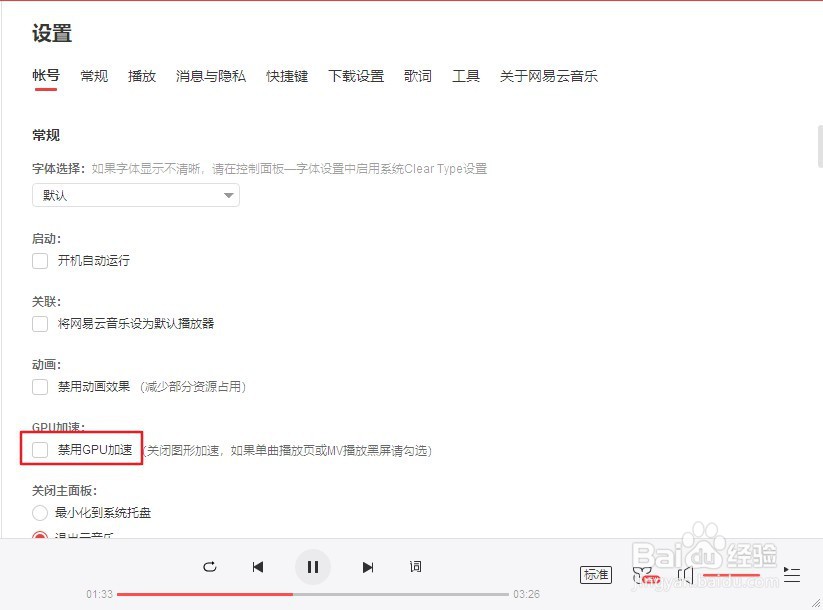
Task: Open the 下载设置 tab
Action: (356, 76)
